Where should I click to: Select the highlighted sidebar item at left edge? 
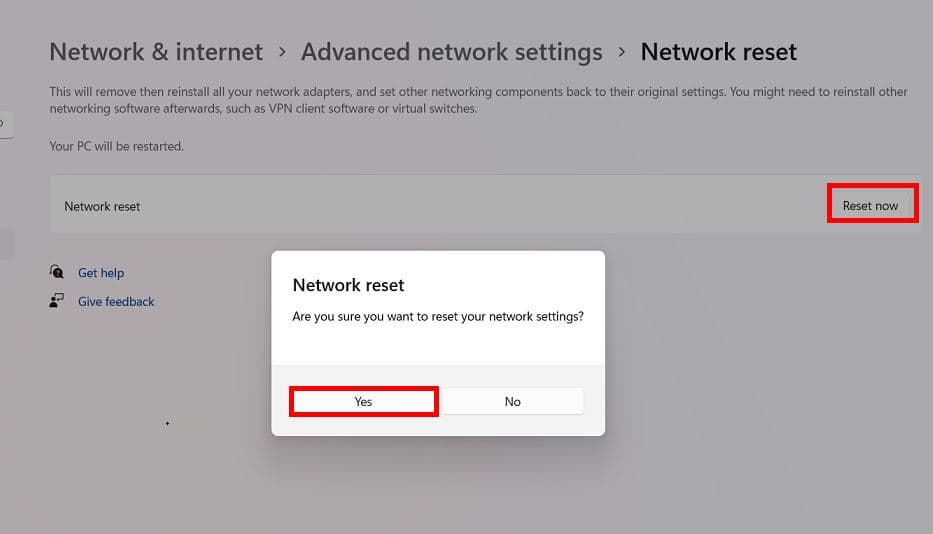pos(6,243)
